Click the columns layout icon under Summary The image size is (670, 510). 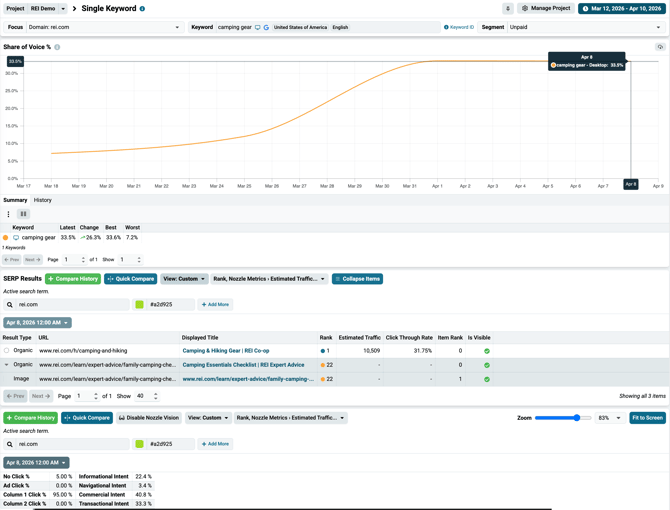click(23, 214)
